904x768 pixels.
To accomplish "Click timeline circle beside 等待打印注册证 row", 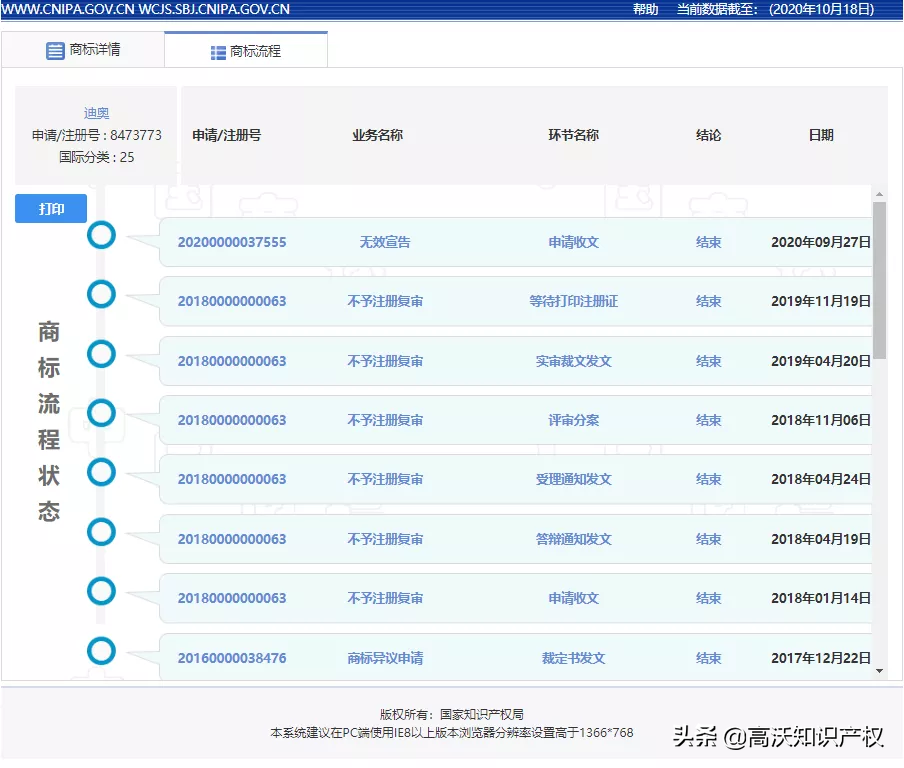I will click(x=101, y=294).
